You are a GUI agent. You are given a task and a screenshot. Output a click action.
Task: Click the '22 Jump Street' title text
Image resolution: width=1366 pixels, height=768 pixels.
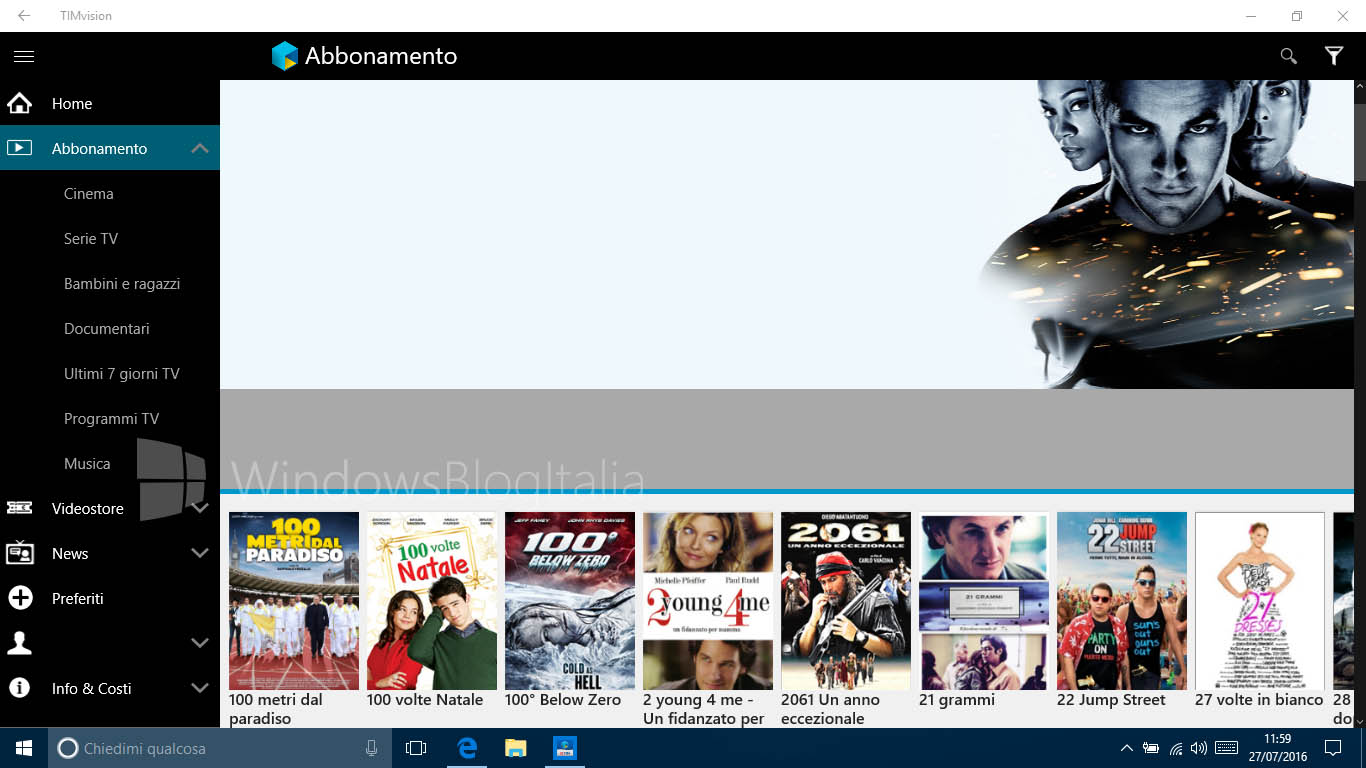[1111, 700]
